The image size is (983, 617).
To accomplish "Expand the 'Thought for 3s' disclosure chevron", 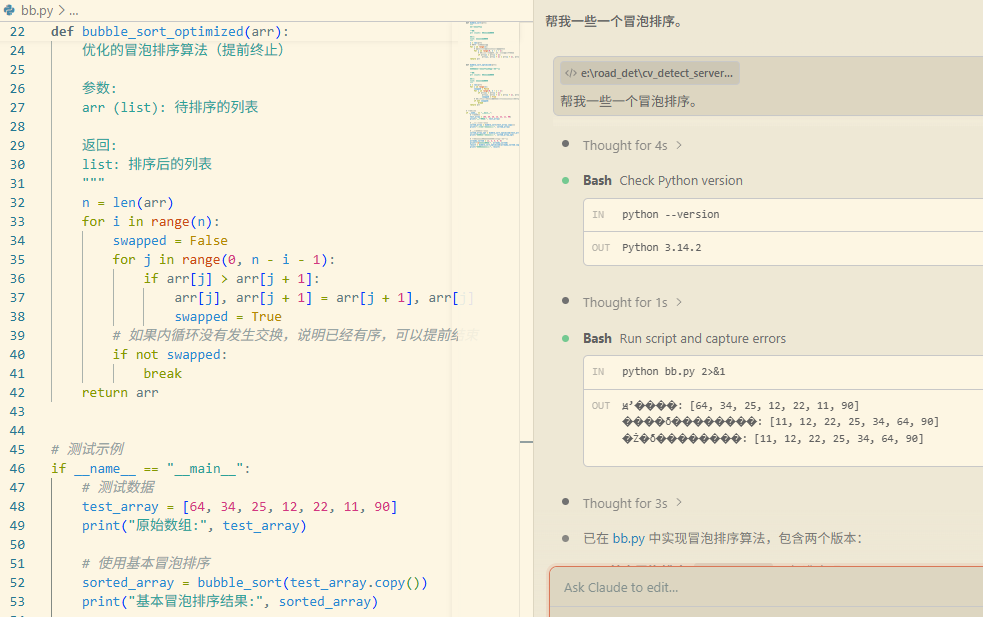I will 680,503.
